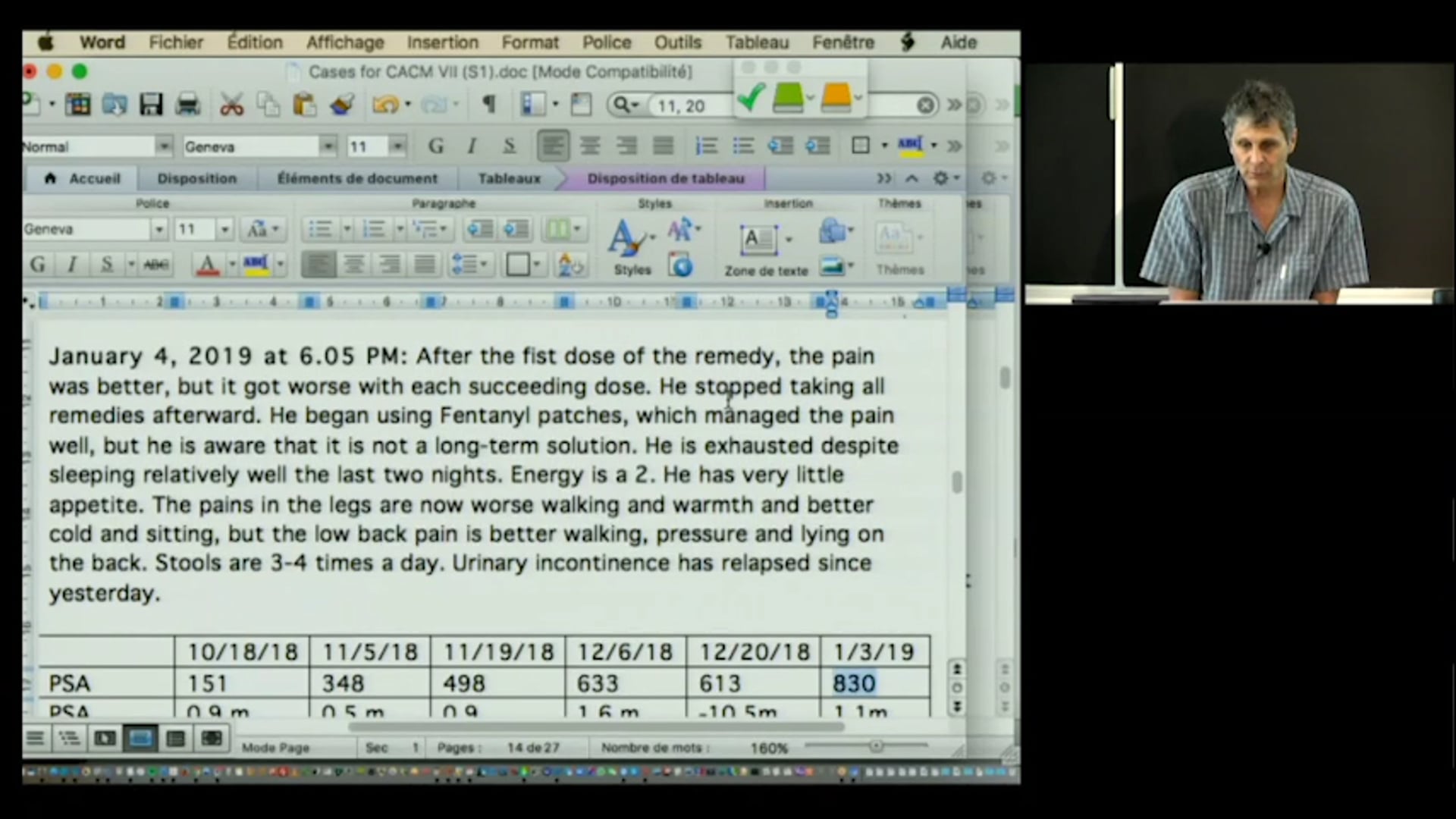Click the search field showing 11, 20
The width and height of the screenshot is (1456, 819).
(682, 105)
